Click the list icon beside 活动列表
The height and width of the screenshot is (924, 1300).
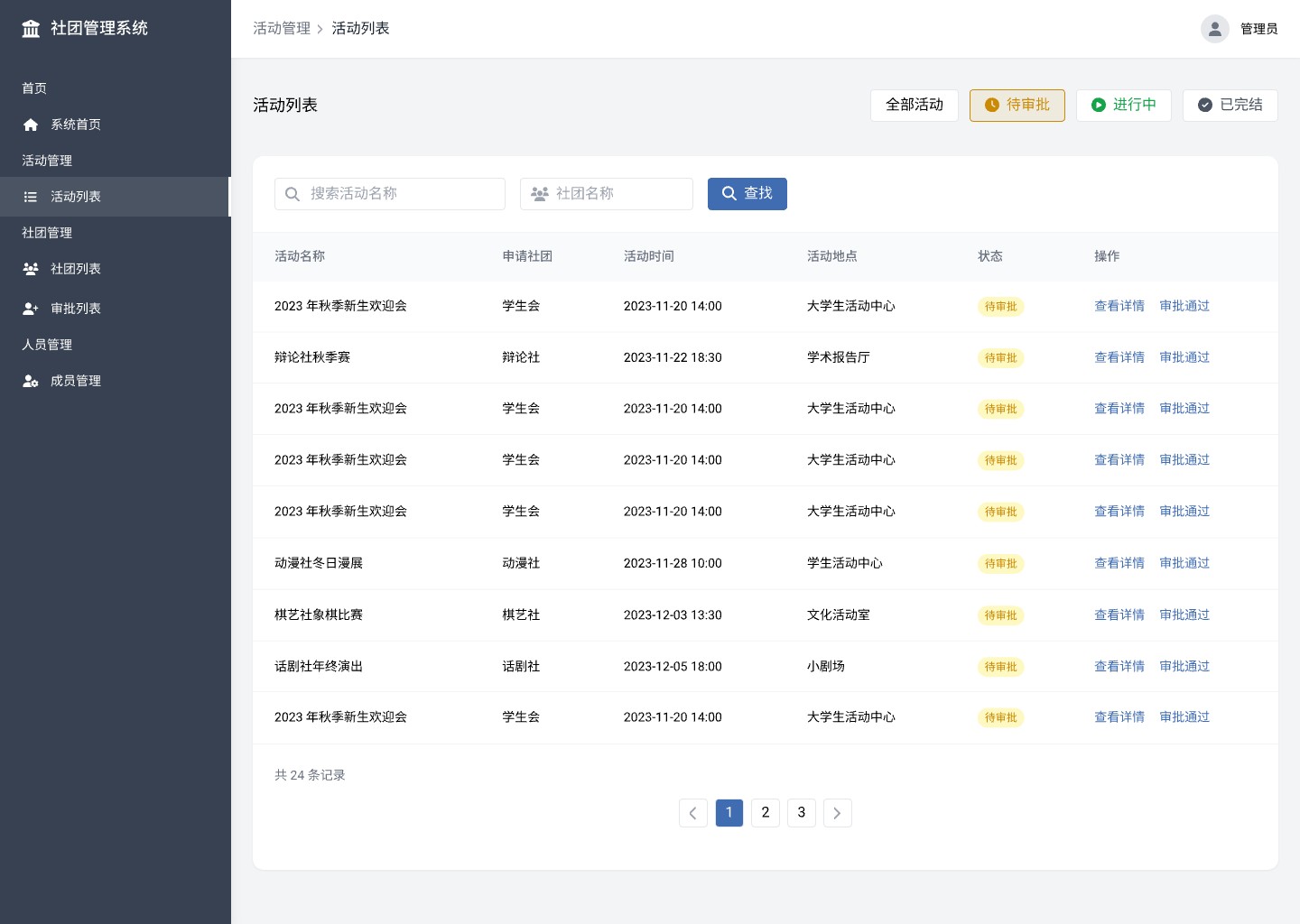(x=31, y=197)
